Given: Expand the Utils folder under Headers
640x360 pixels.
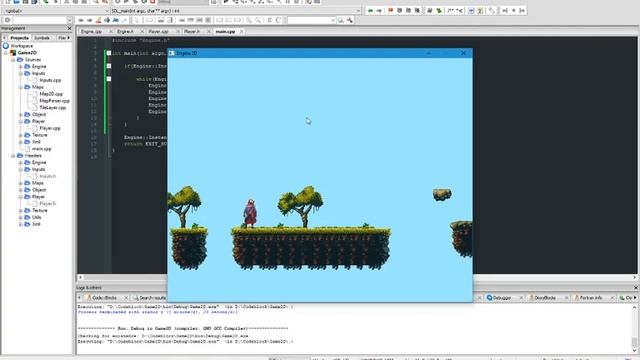Looking at the screenshot, I should 20,217.
